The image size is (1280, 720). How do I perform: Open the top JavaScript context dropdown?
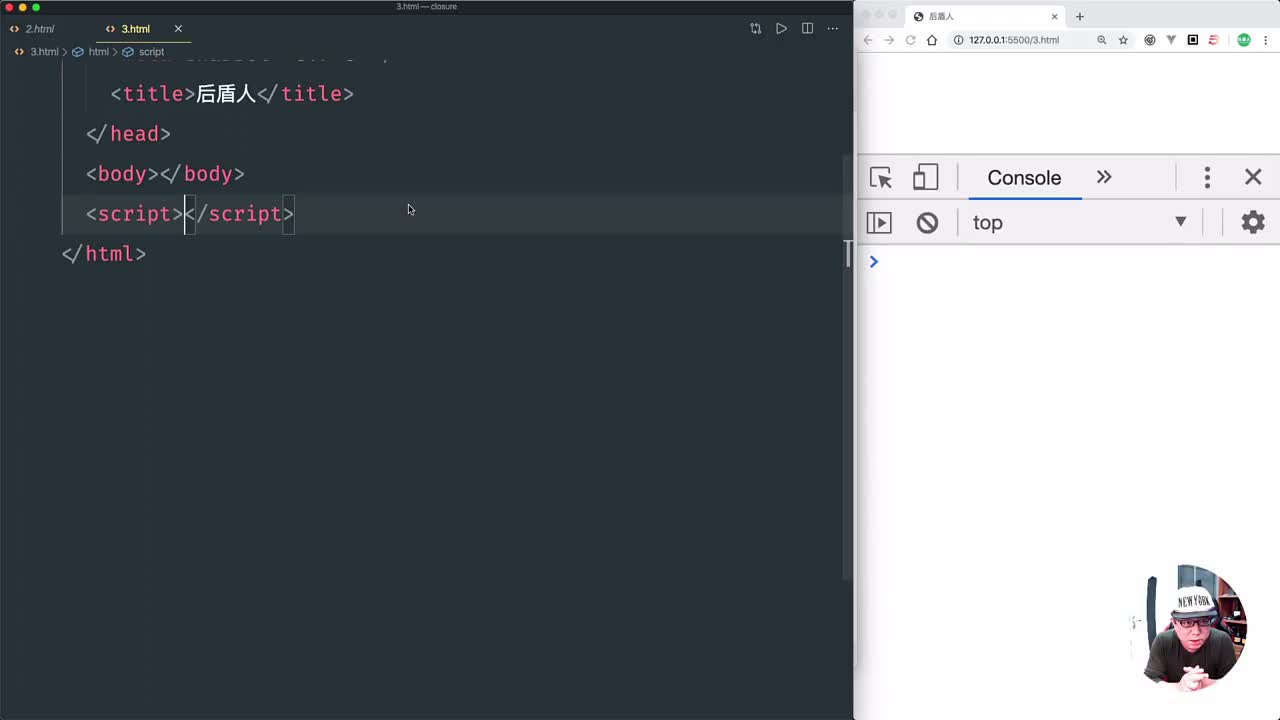tap(1079, 222)
